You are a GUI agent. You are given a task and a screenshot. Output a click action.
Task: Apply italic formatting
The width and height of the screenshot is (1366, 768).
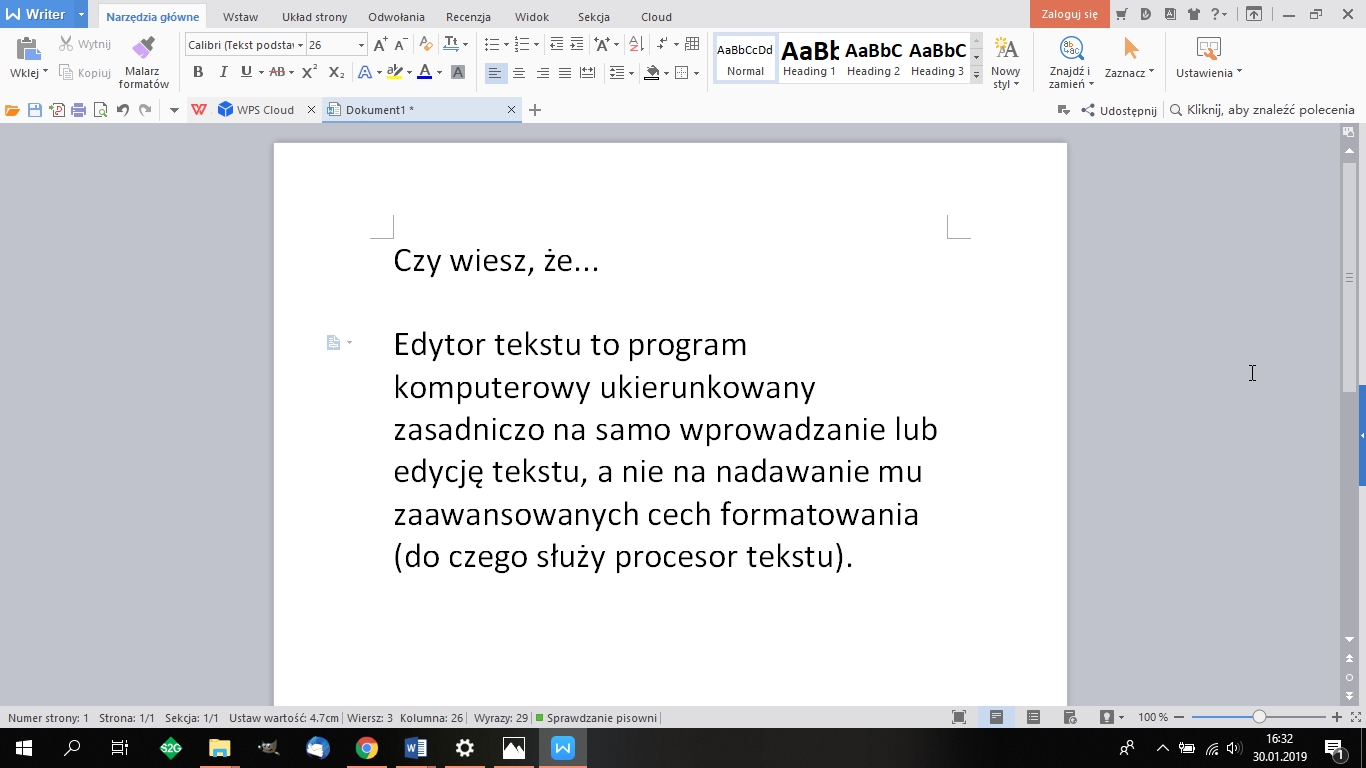click(223, 71)
